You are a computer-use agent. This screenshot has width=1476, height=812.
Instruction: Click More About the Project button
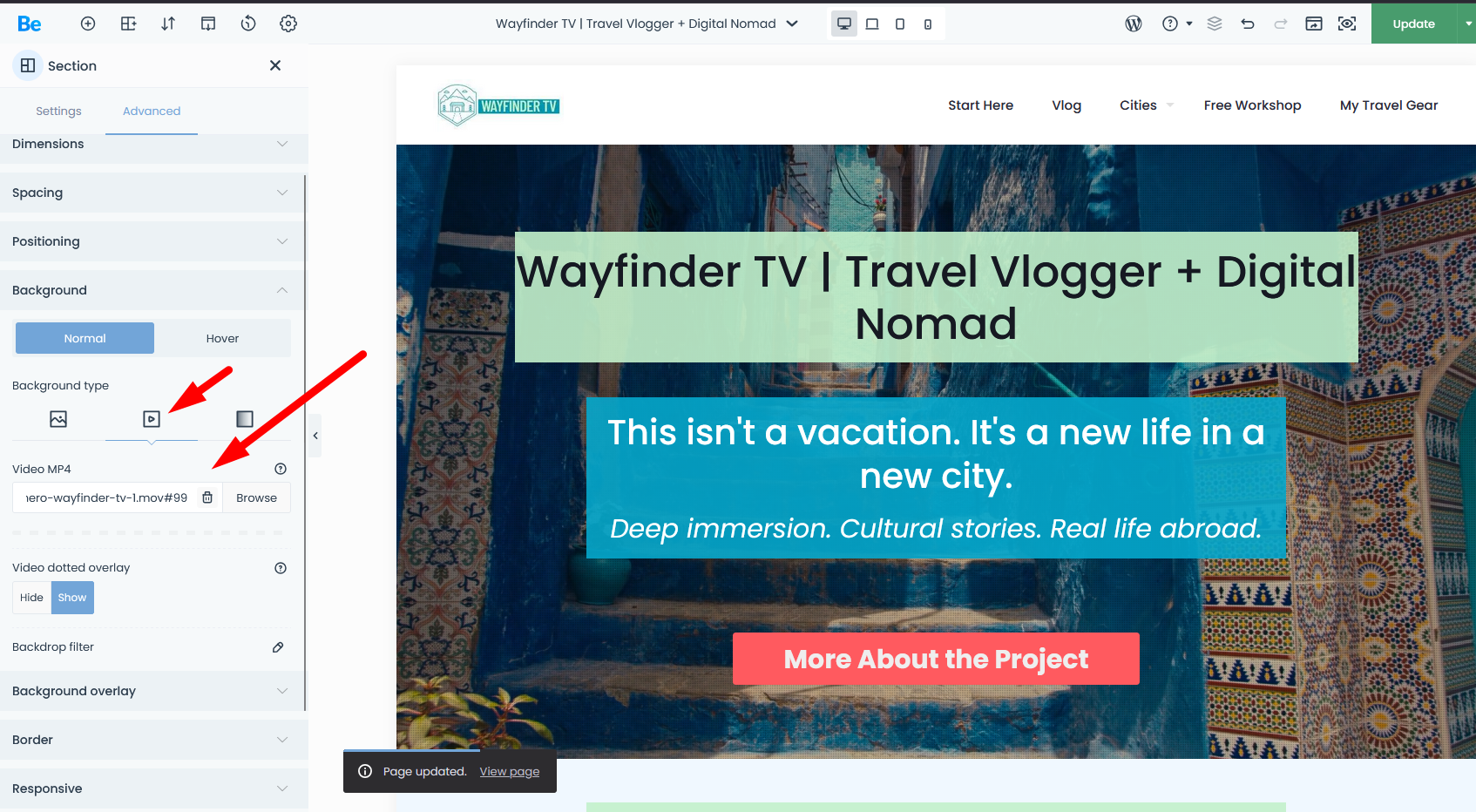[936, 659]
